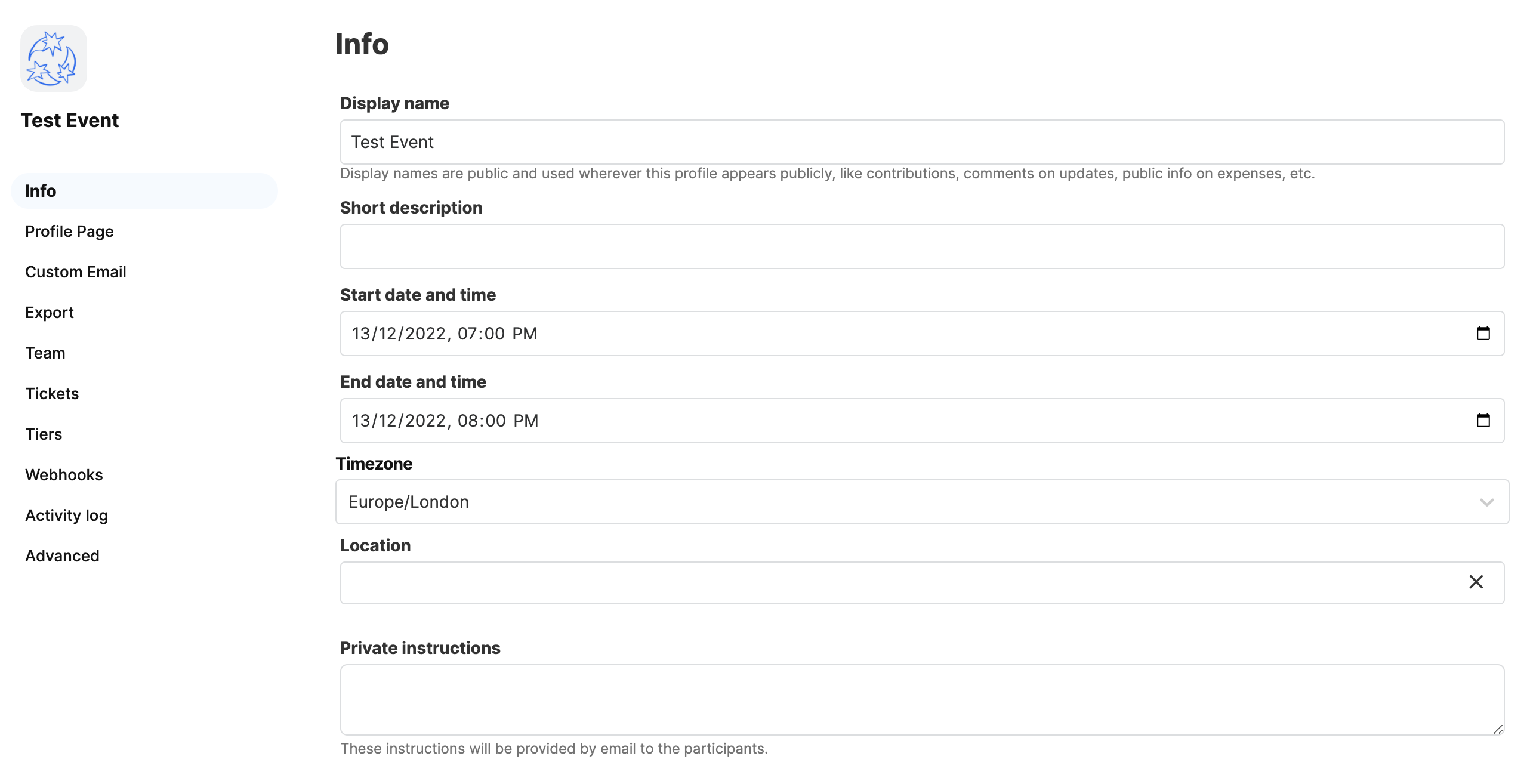Open Custom Email settings
The width and height of the screenshot is (1530, 784).
click(x=76, y=272)
